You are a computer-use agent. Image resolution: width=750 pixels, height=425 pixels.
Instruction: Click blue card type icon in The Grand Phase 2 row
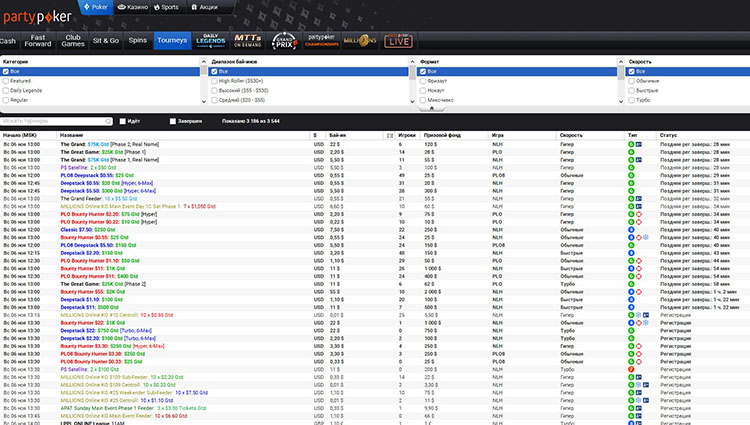pos(639,144)
